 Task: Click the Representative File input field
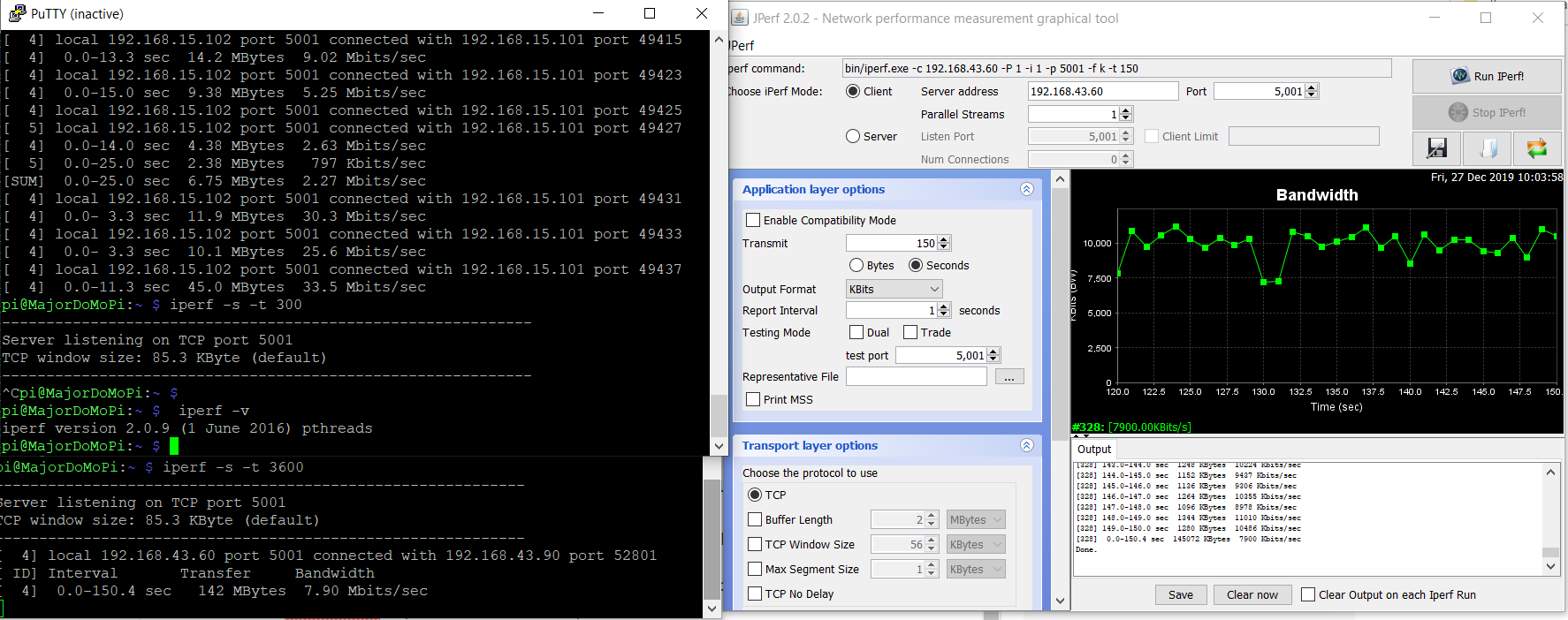pyautogui.click(x=917, y=376)
